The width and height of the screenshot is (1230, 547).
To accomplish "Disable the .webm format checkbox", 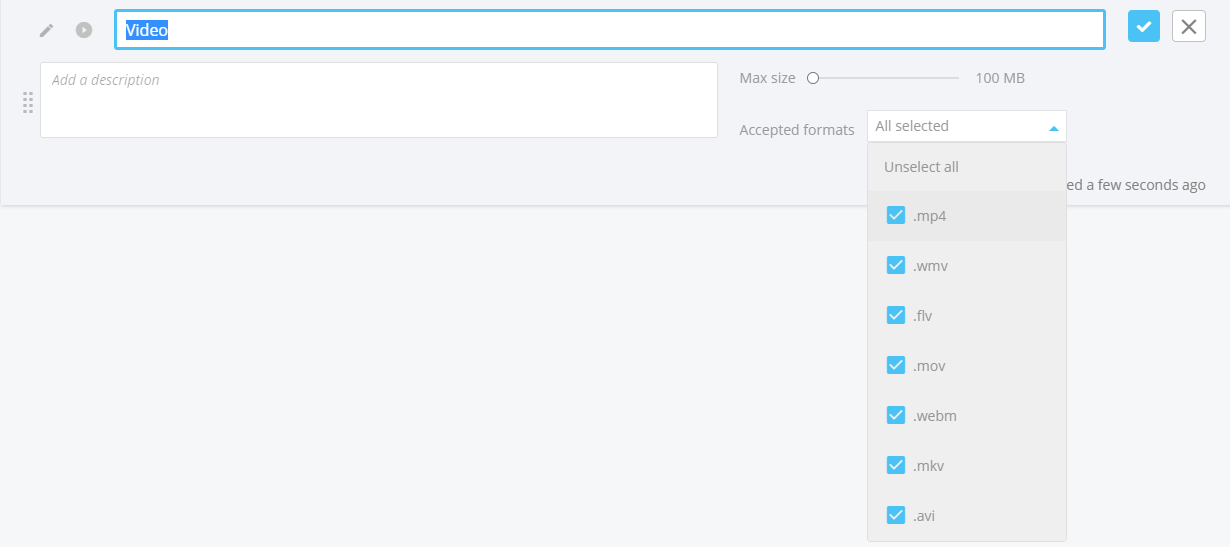I will [896, 416].
